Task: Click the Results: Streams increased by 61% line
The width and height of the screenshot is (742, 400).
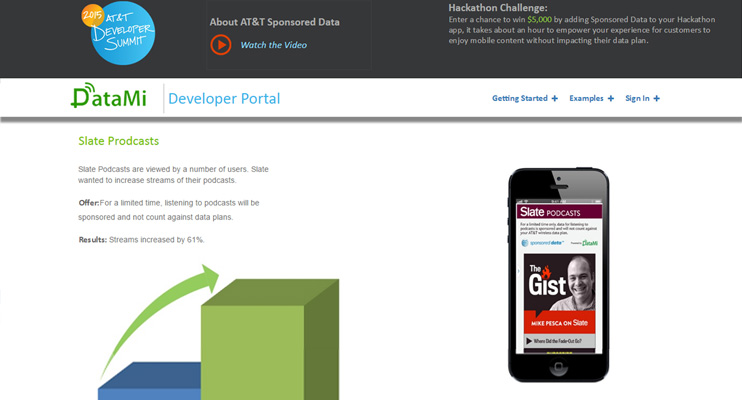Action: click(x=141, y=240)
